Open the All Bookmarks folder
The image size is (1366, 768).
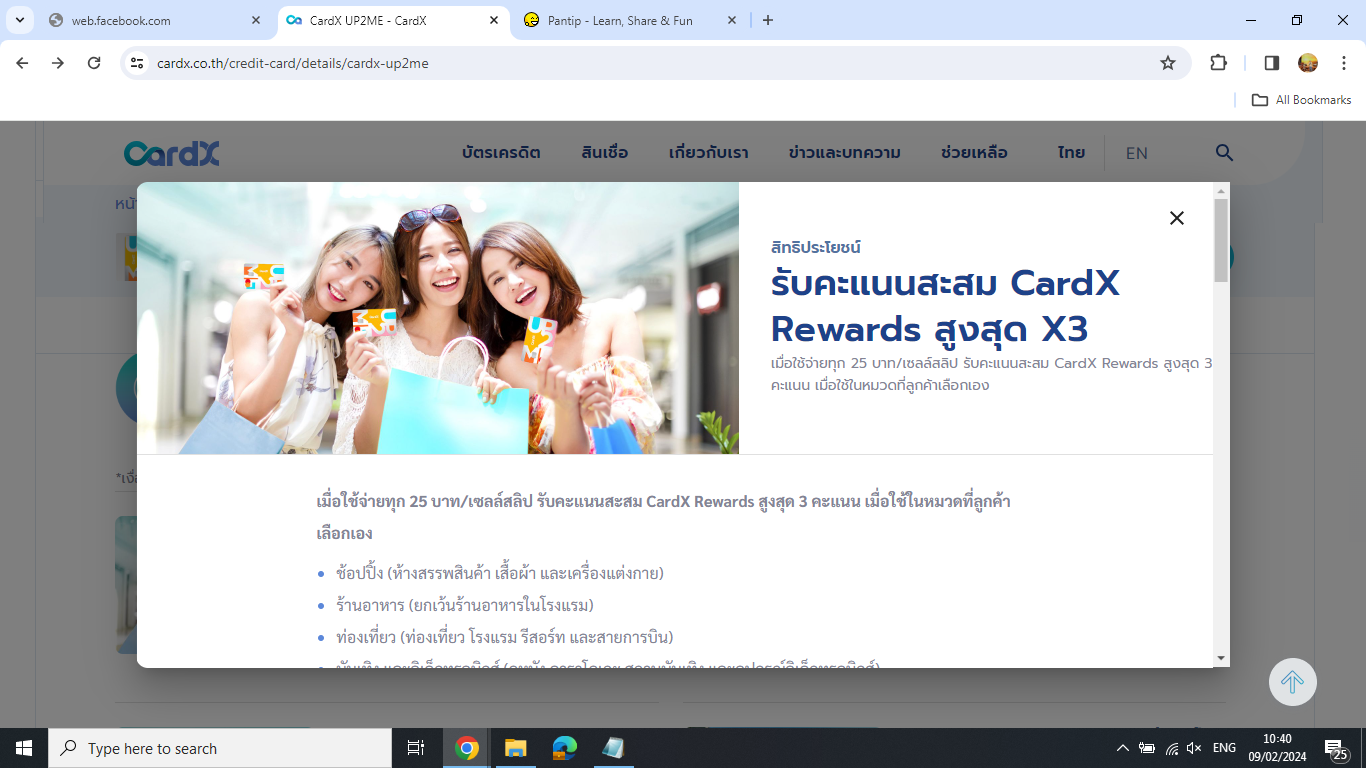(x=1301, y=100)
